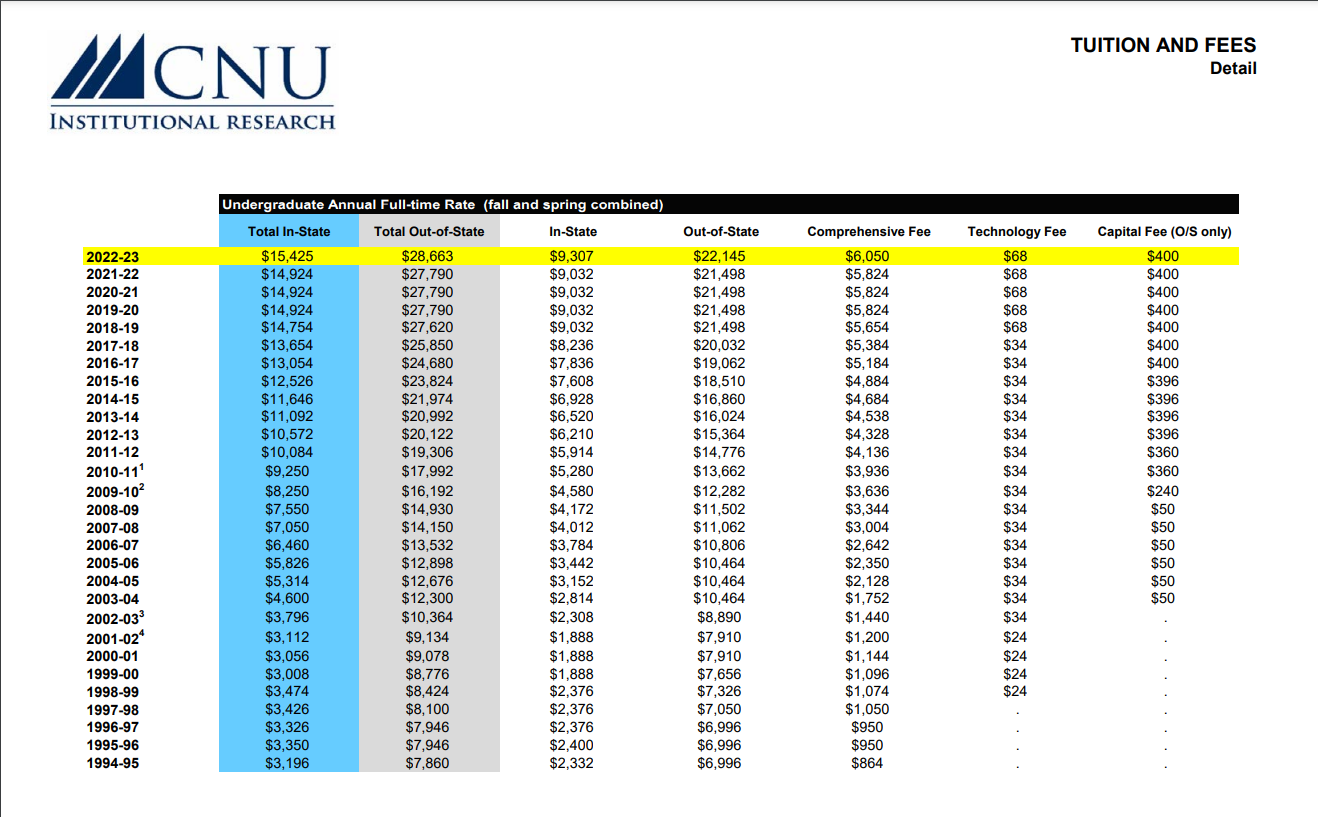
Task: Click the $17,992 total out-of-state cell
Action: pos(427,471)
